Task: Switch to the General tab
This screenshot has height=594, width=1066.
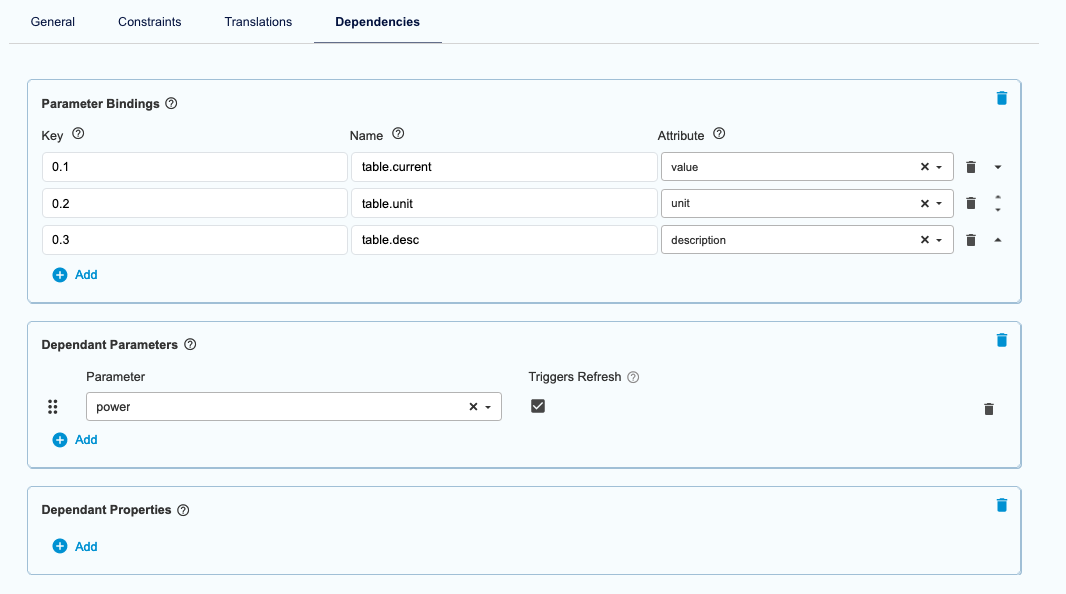Action: 52,21
